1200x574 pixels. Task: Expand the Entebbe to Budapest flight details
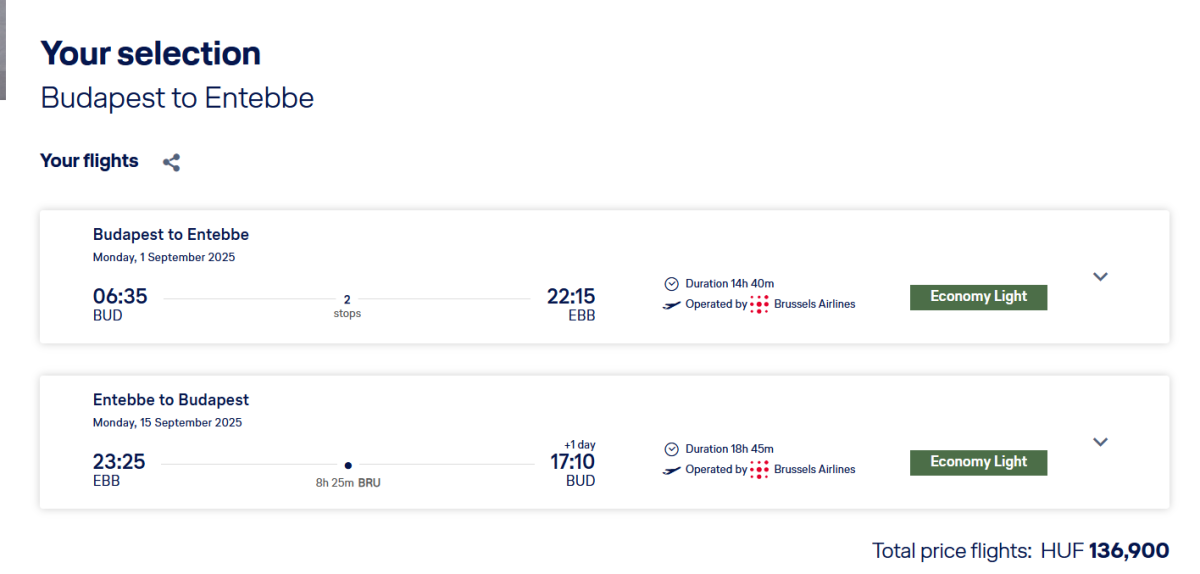1100,442
